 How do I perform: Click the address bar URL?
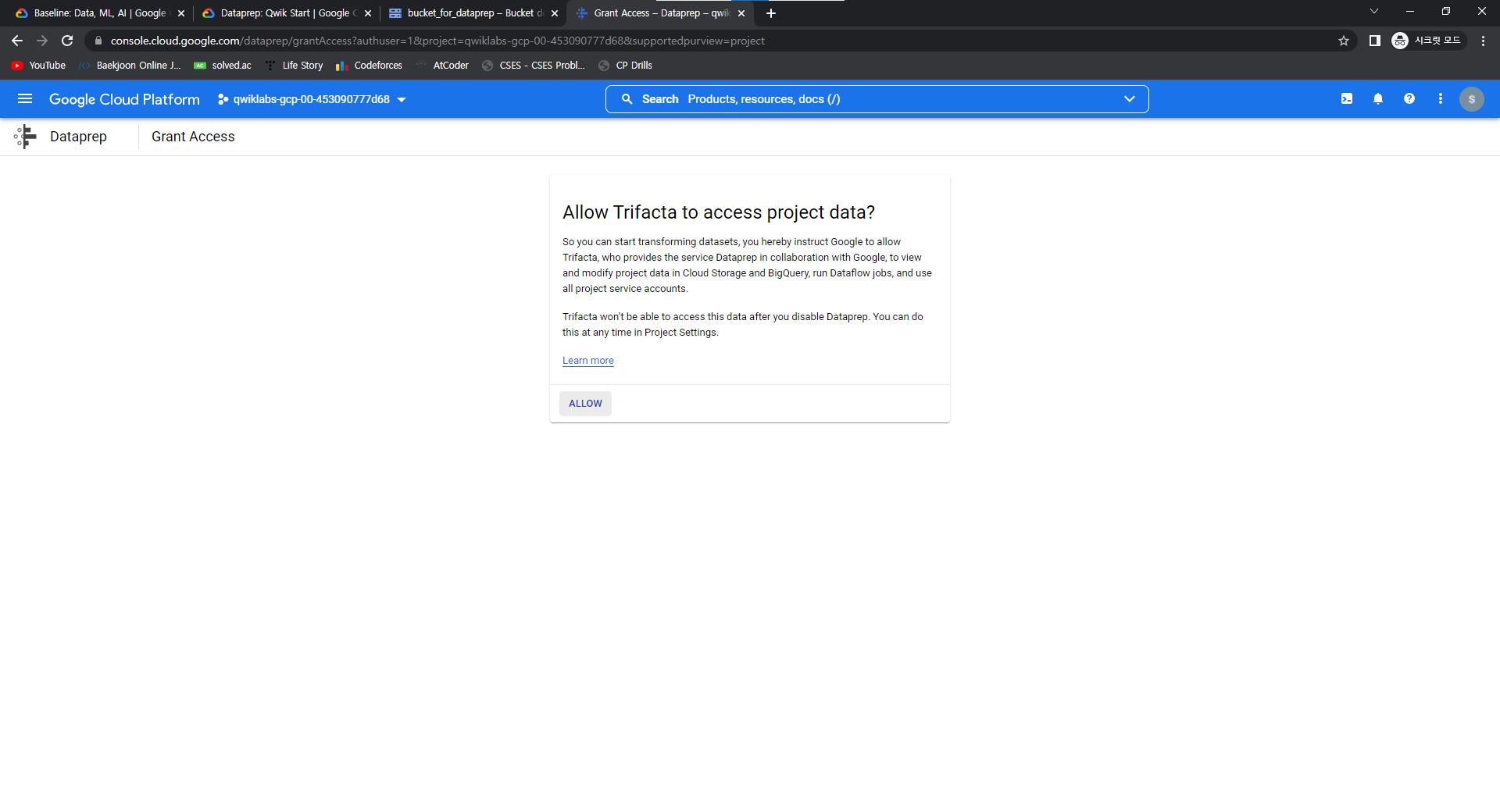click(437, 41)
